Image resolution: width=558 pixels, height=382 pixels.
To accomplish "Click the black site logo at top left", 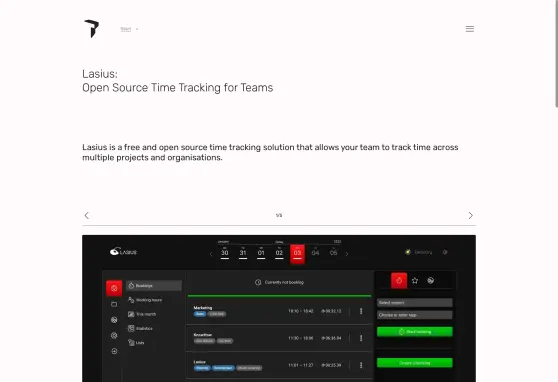I will pos(92,29).
